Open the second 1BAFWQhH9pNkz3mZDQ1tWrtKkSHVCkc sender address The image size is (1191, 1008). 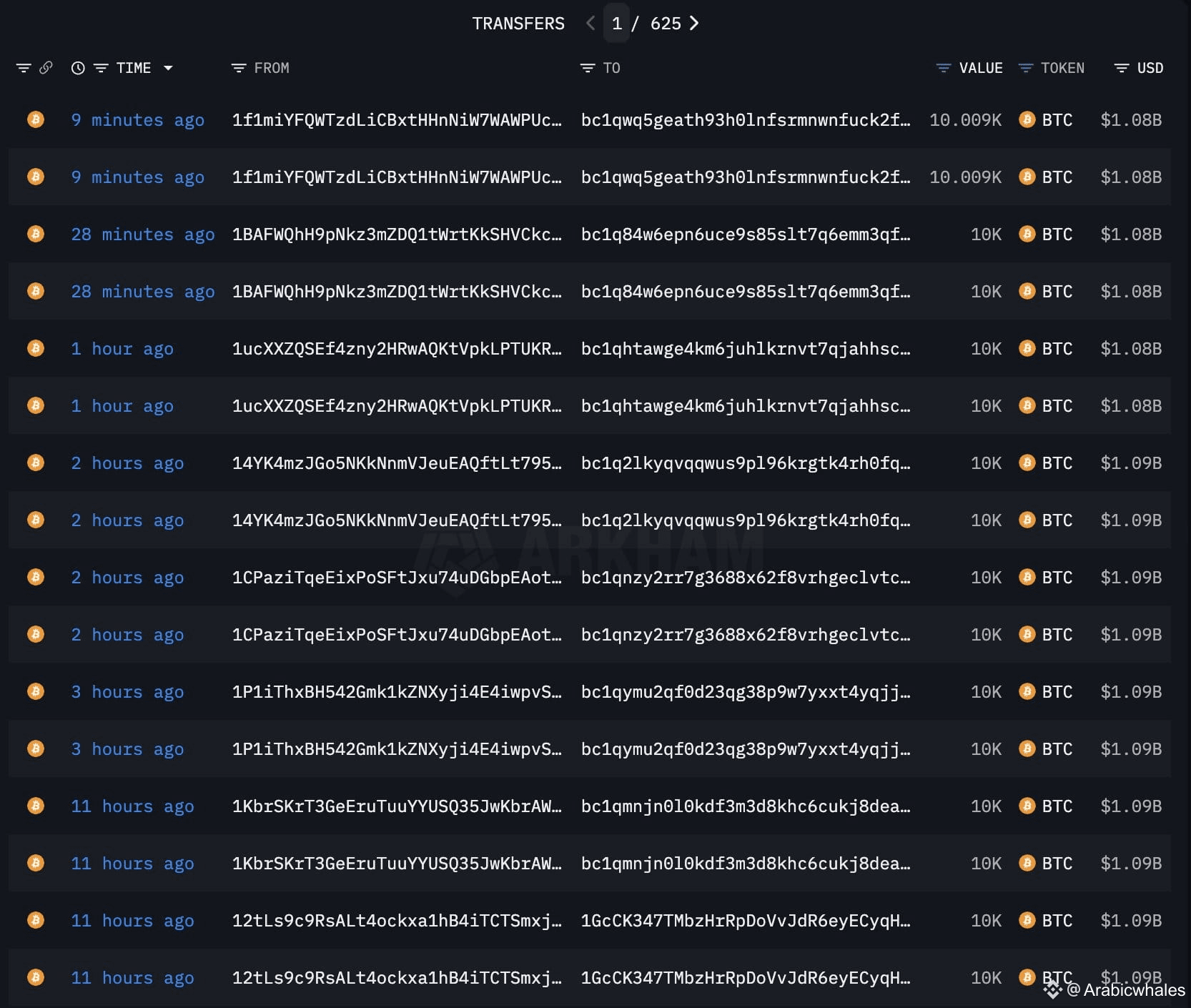[397, 292]
